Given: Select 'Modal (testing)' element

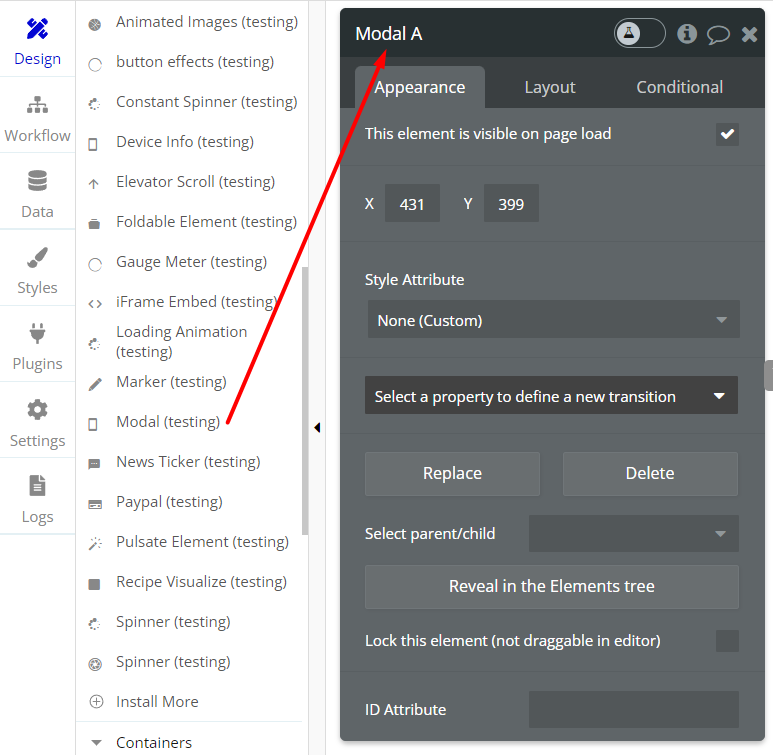Looking at the screenshot, I should click(x=168, y=422).
